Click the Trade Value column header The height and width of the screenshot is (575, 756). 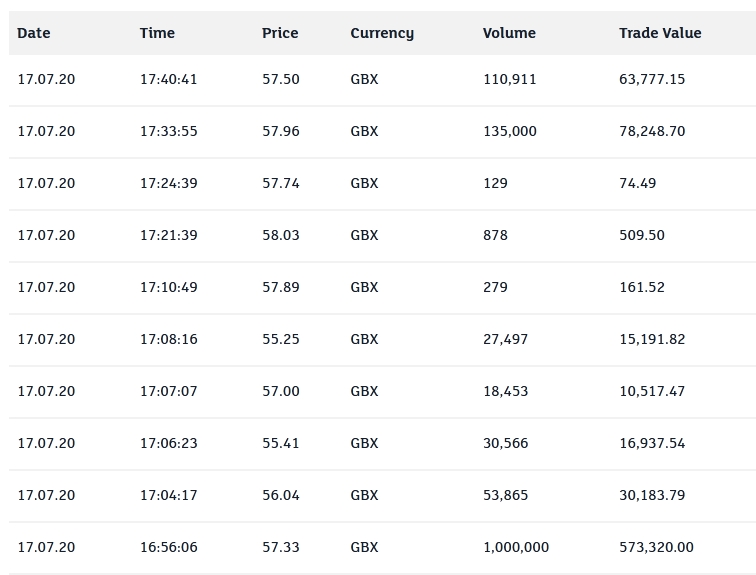tap(660, 33)
